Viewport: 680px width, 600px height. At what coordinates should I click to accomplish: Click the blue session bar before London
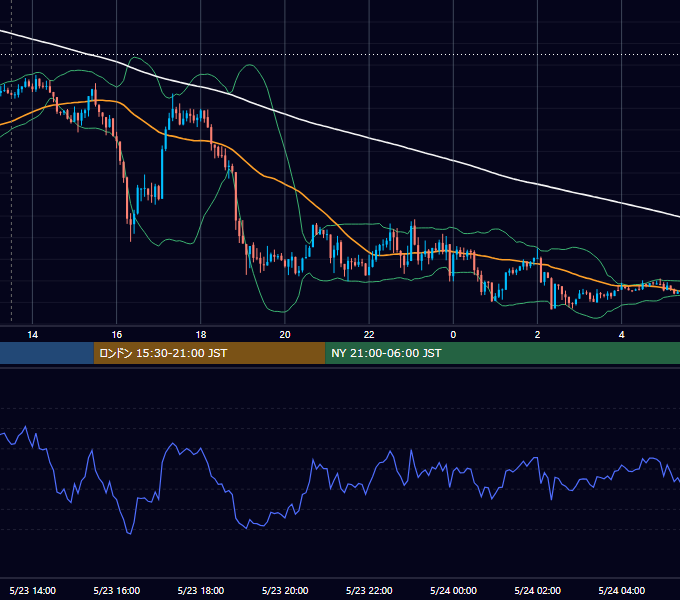(47, 353)
